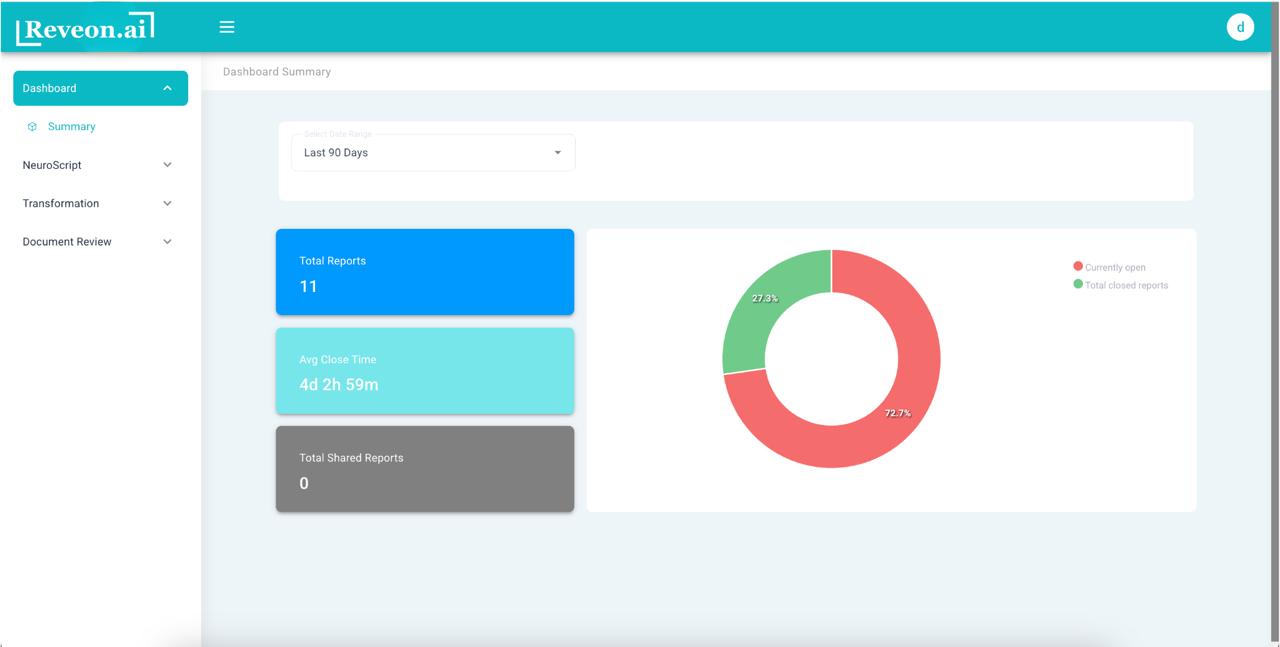Image resolution: width=1280 pixels, height=647 pixels.
Task: Click the date range dropdown arrow
Action: (x=557, y=153)
